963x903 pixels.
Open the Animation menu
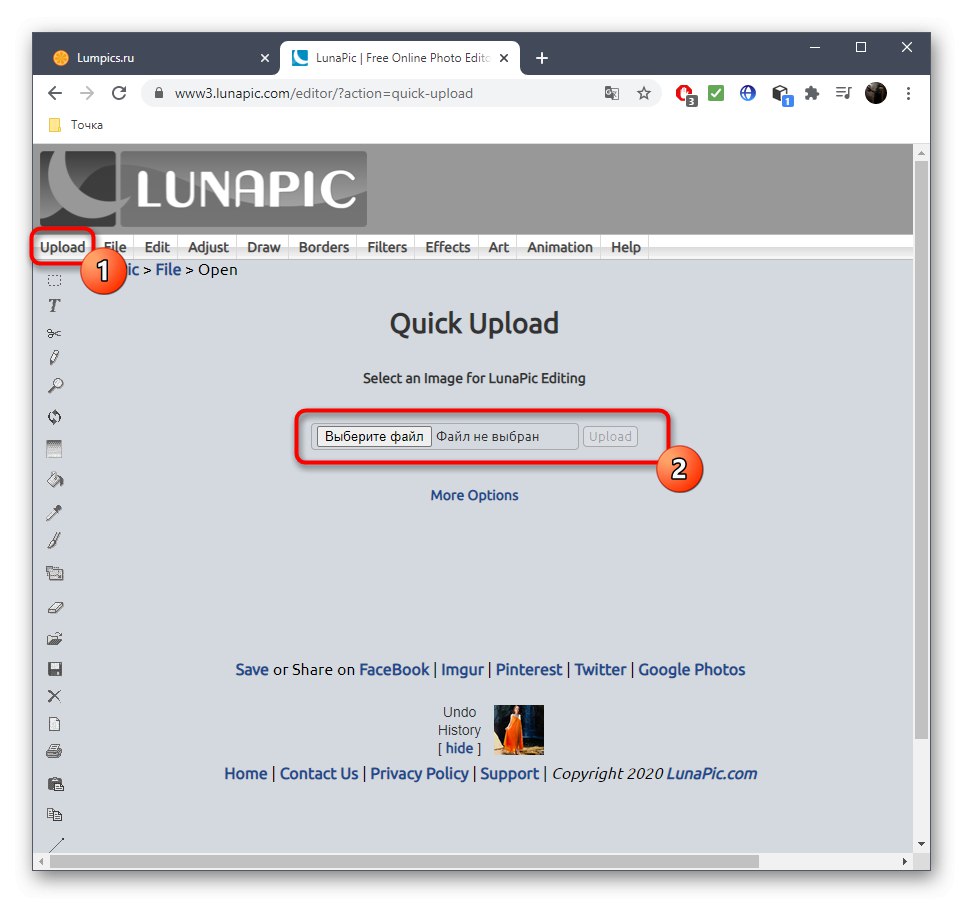560,247
